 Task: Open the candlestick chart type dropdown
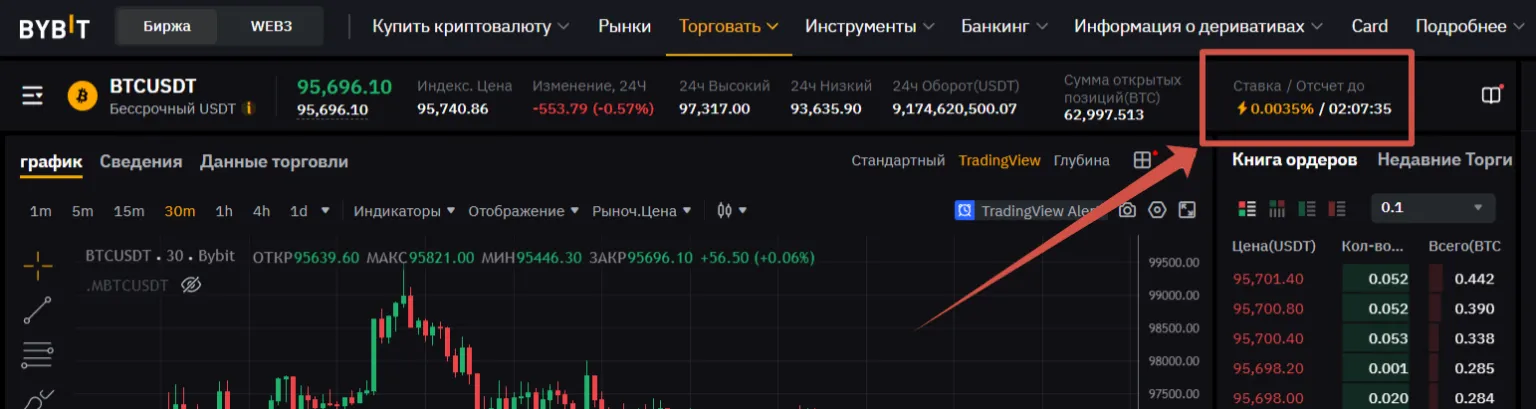point(732,211)
